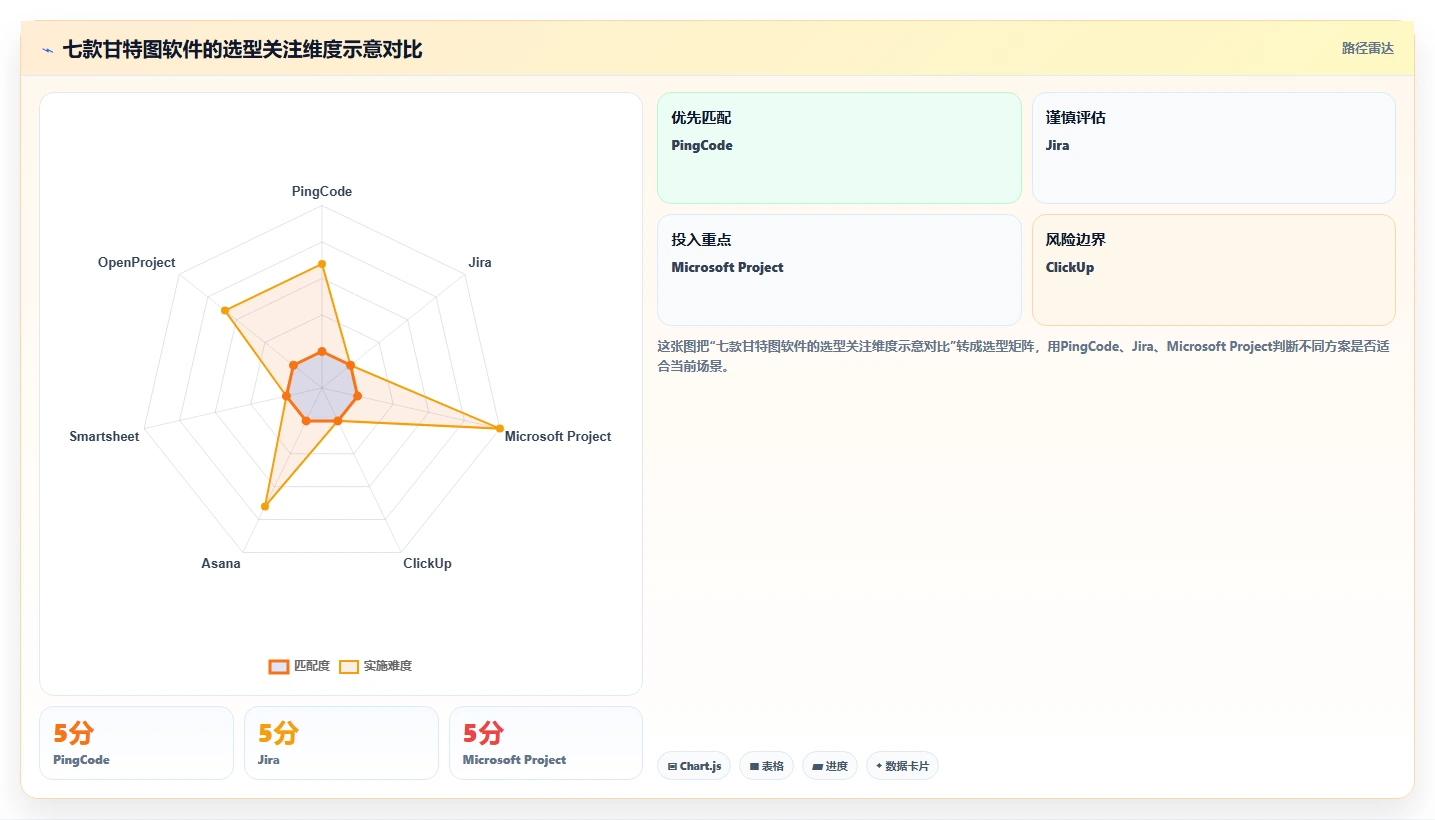The width and height of the screenshot is (1435, 820).
Task: Open the 风险边界 ClickUp card
Action: 1213,270
